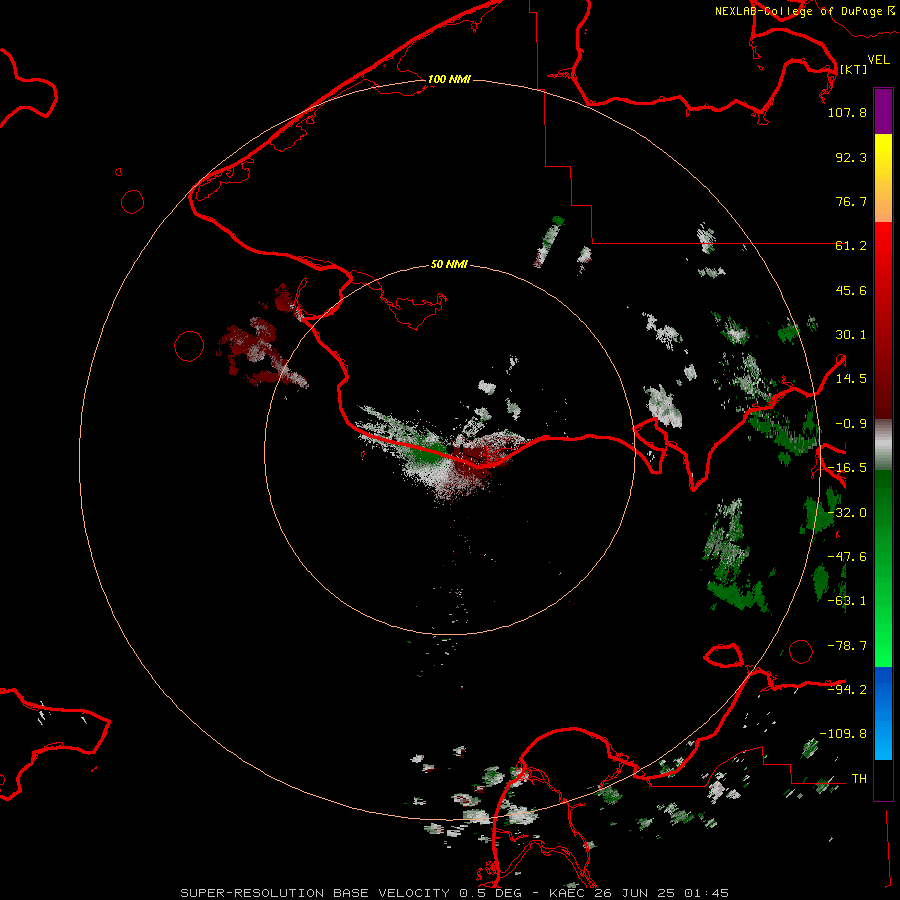Click the [KT] units label
Viewport: 900px width, 900px height.
pos(854,69)
